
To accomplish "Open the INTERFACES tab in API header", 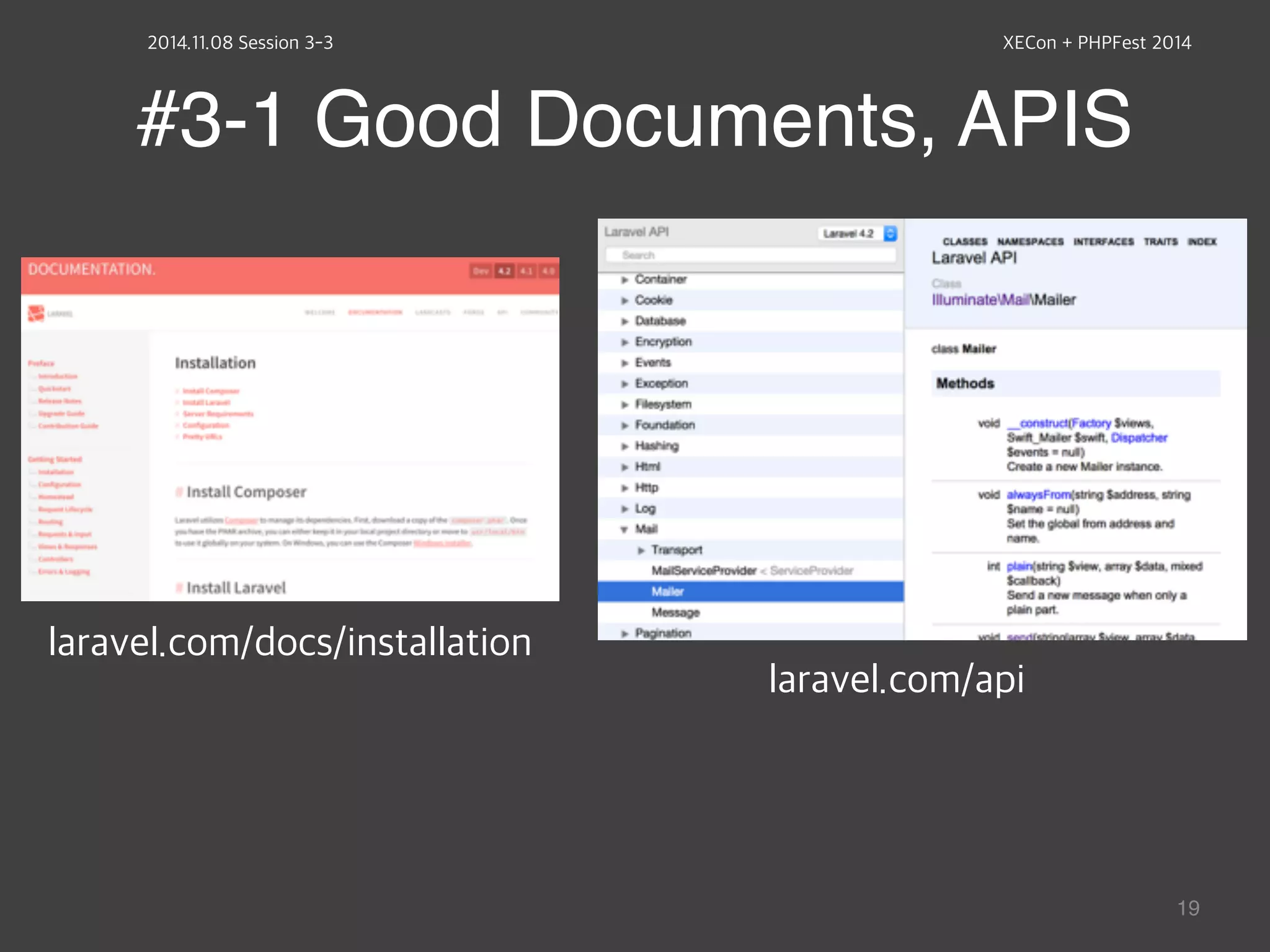I will click(1103, 242).
